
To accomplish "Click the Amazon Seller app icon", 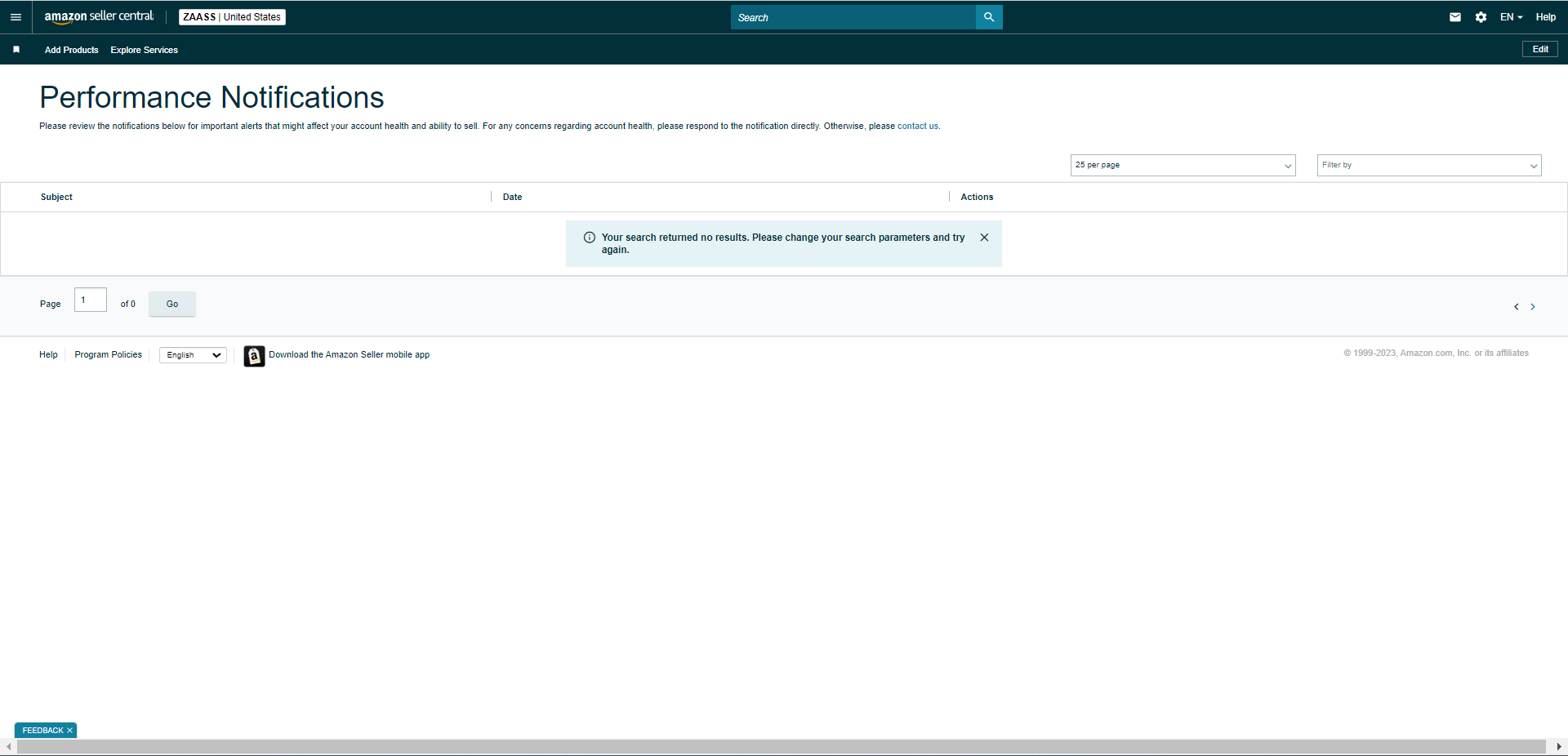I will tap(254, 356).
